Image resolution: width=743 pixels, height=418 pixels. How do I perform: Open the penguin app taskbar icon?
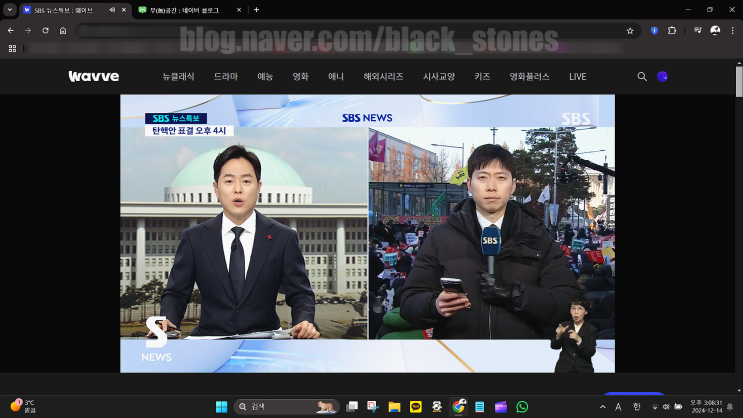(x=437, y=407)
